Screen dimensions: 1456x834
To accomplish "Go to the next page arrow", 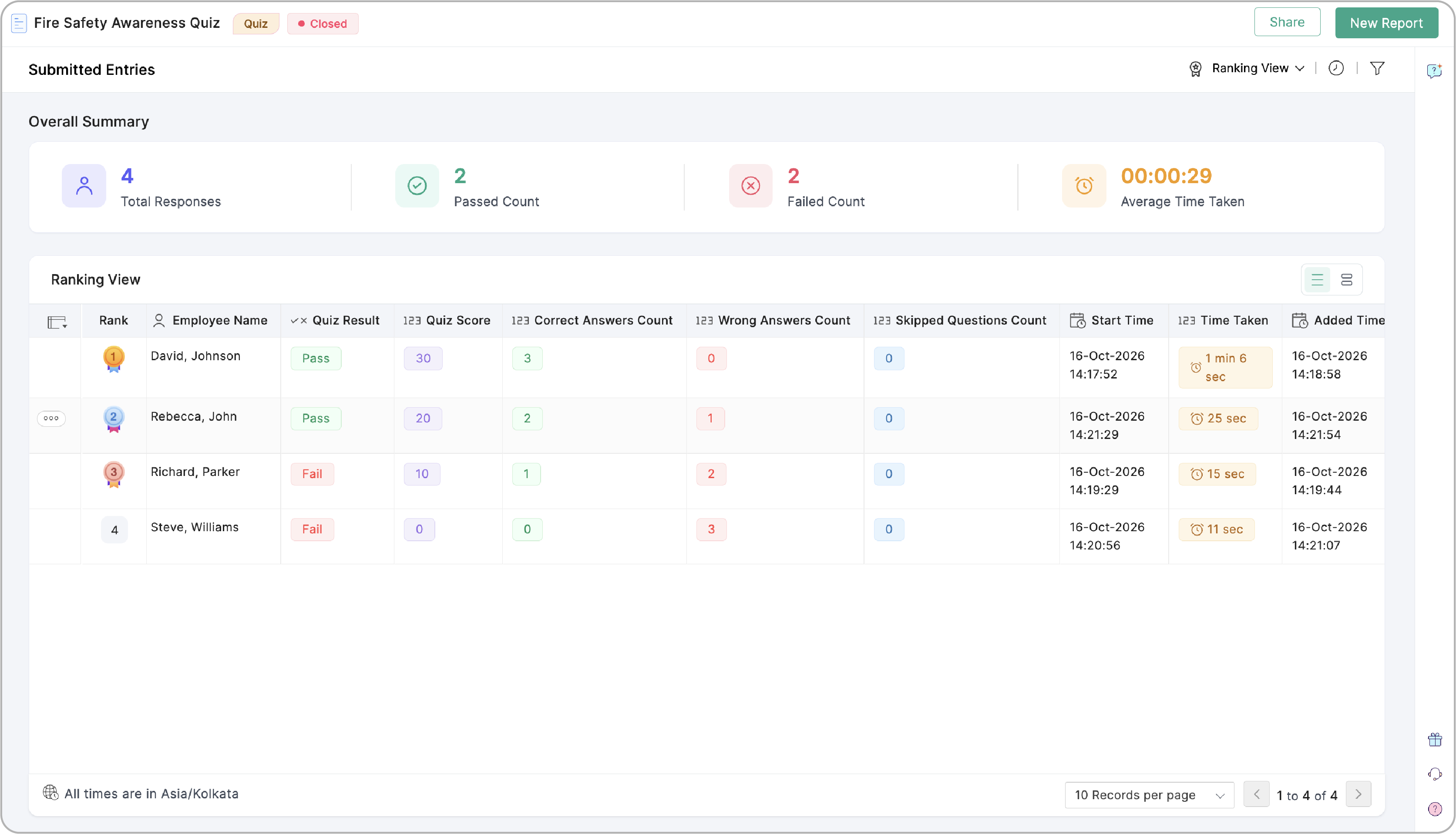I will tap(1358, 794).
